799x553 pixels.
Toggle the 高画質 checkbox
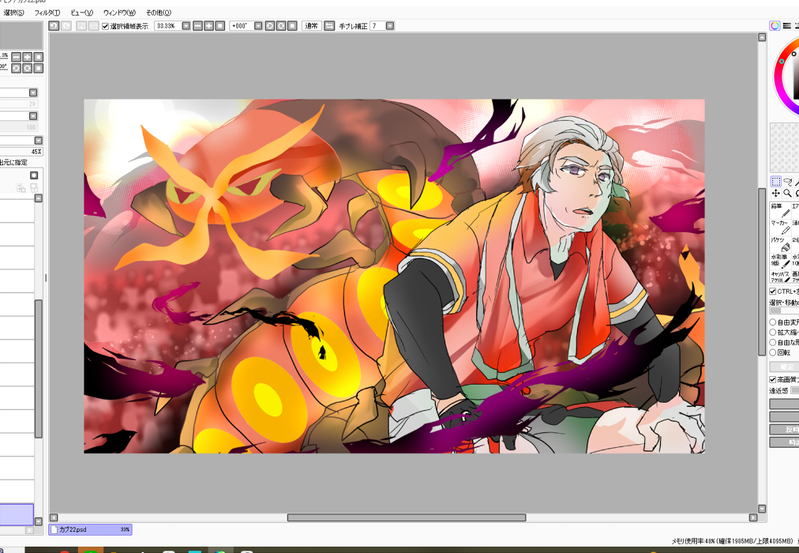click(x=773, y=380)
